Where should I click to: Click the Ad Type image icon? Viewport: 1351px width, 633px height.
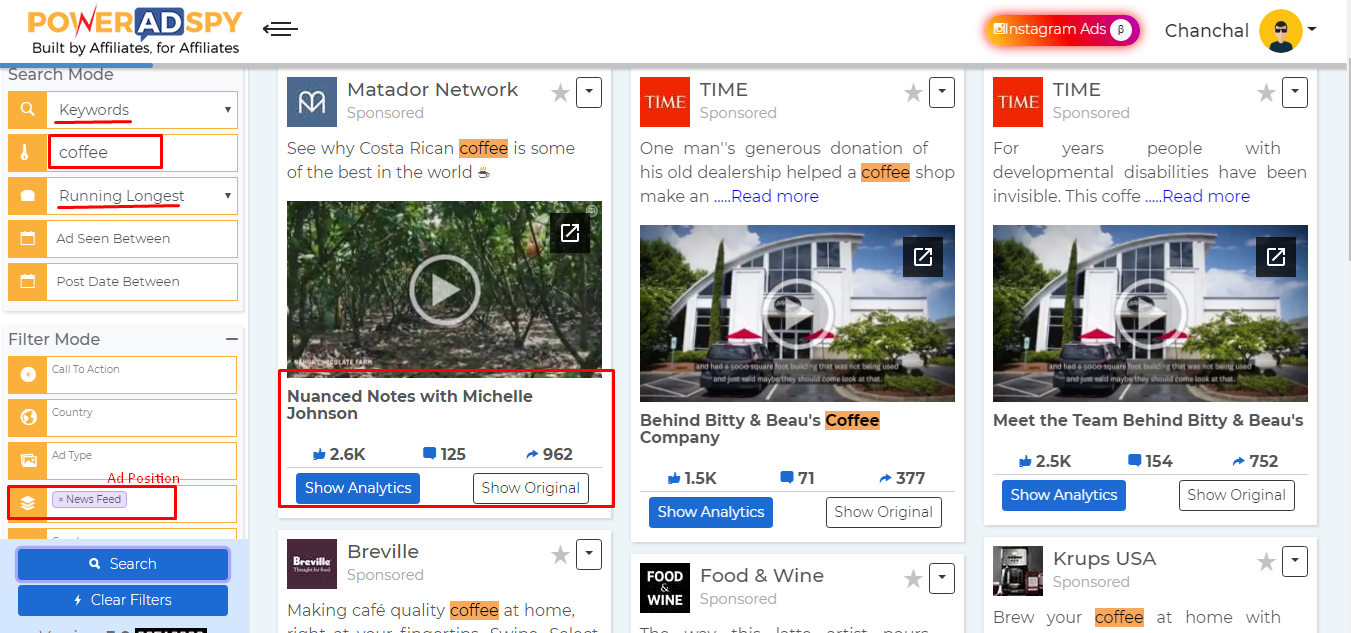[28, 461]
